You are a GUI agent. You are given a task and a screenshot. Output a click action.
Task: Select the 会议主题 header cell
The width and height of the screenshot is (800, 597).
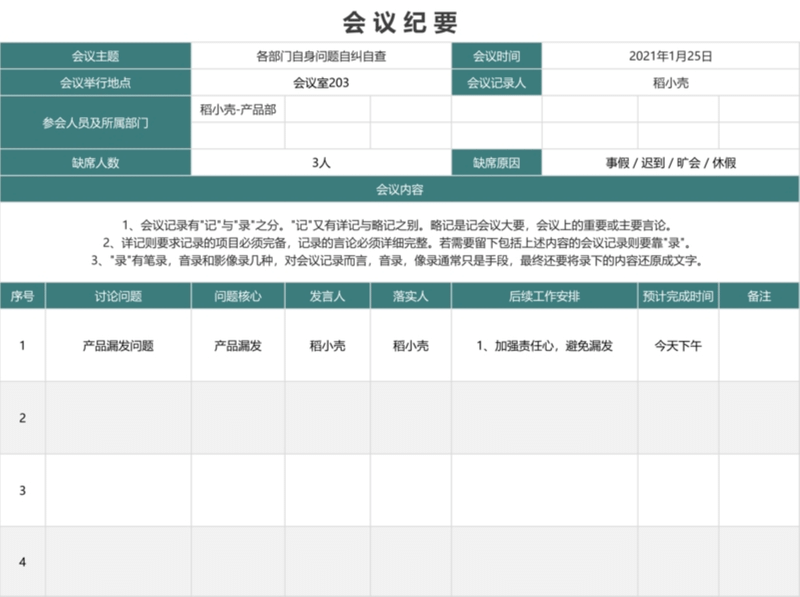96,57
